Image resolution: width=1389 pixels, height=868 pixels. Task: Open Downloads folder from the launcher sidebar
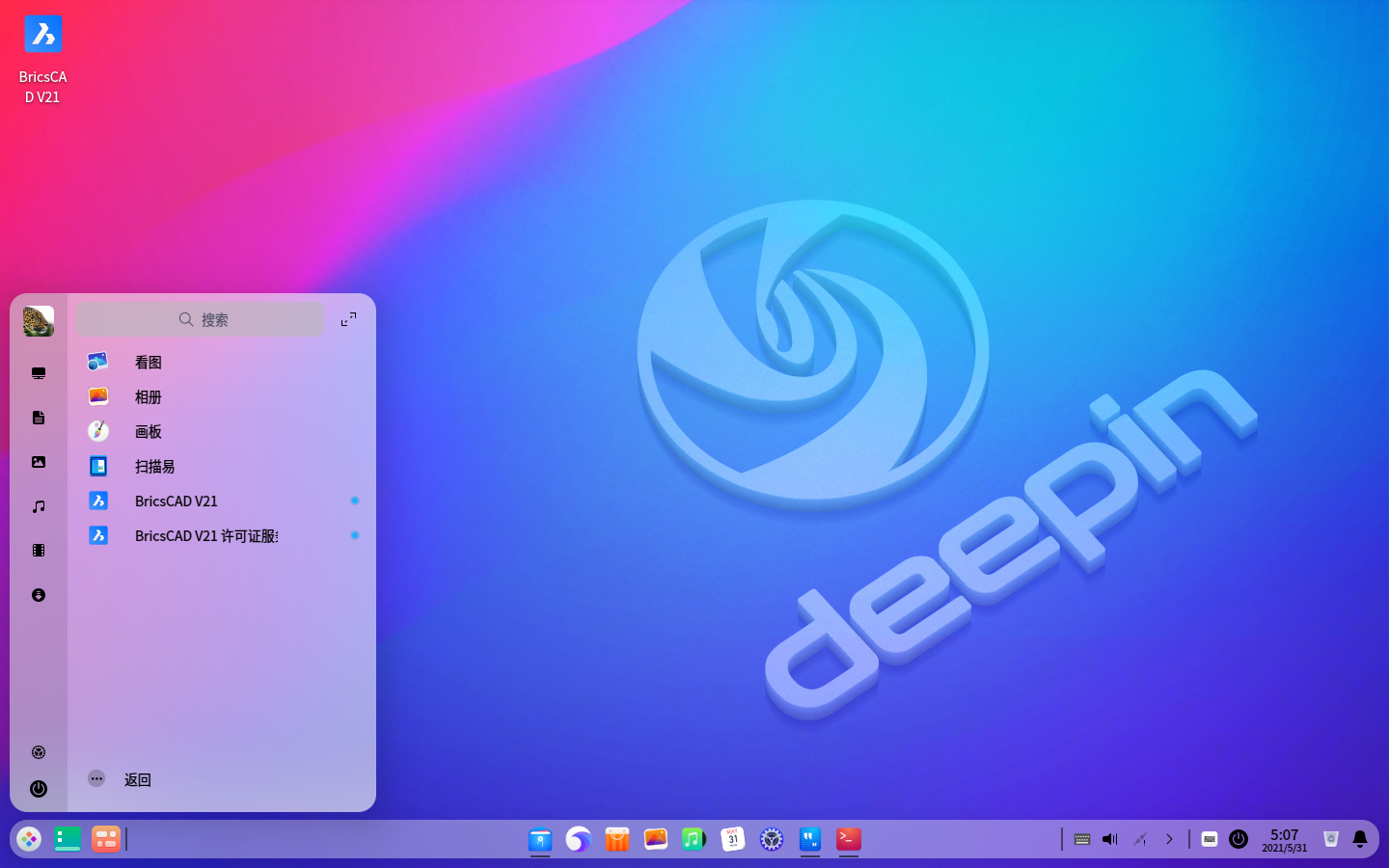[39, 595]
